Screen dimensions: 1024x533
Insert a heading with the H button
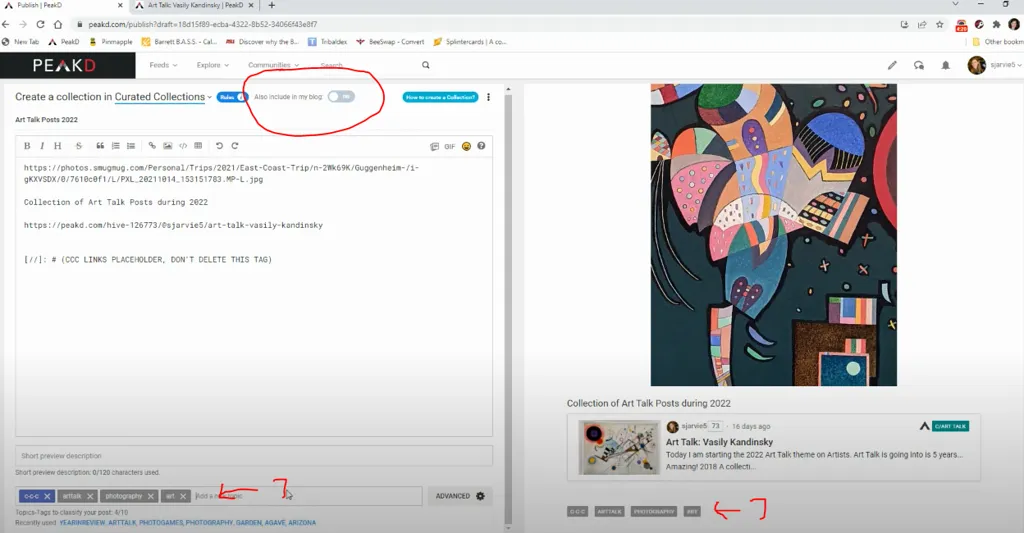tap(57, 146)
